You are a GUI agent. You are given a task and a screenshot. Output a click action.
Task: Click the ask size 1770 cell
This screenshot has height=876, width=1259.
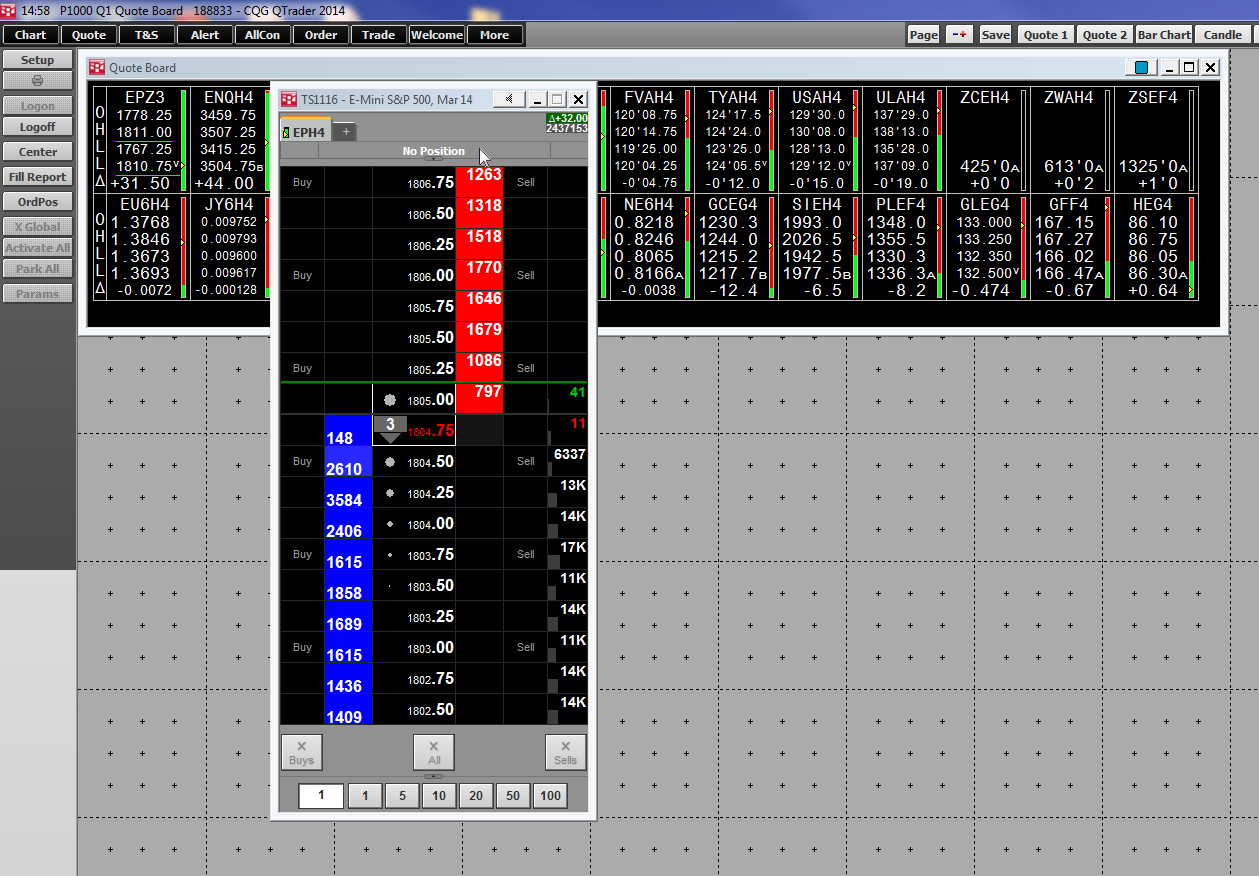pyautogui.click(x=479, y=275)
